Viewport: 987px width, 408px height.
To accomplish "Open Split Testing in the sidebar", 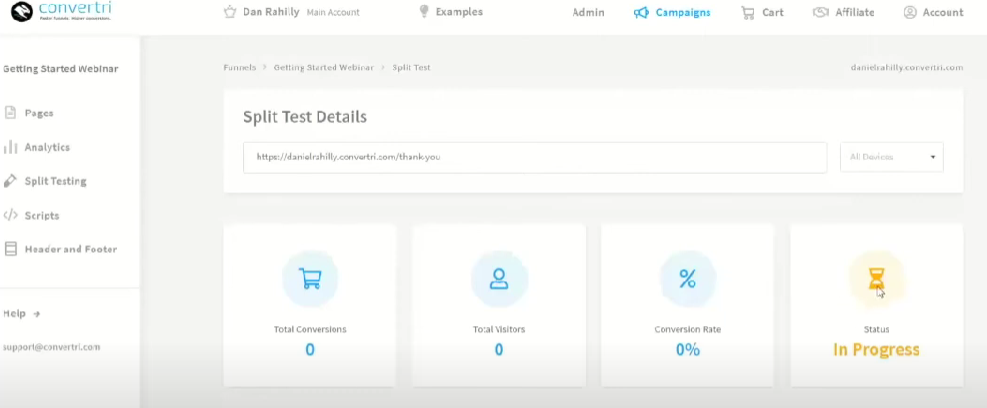I will point(55,181).
